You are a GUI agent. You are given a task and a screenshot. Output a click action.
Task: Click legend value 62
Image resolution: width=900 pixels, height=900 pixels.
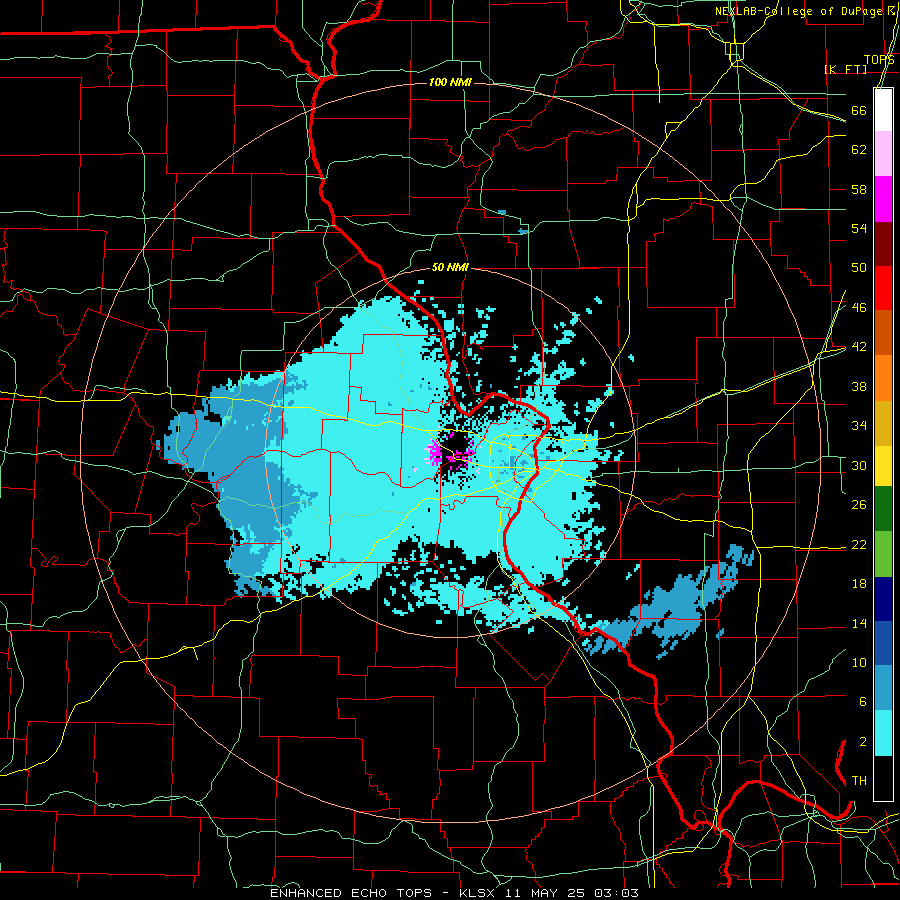[859, 149]
